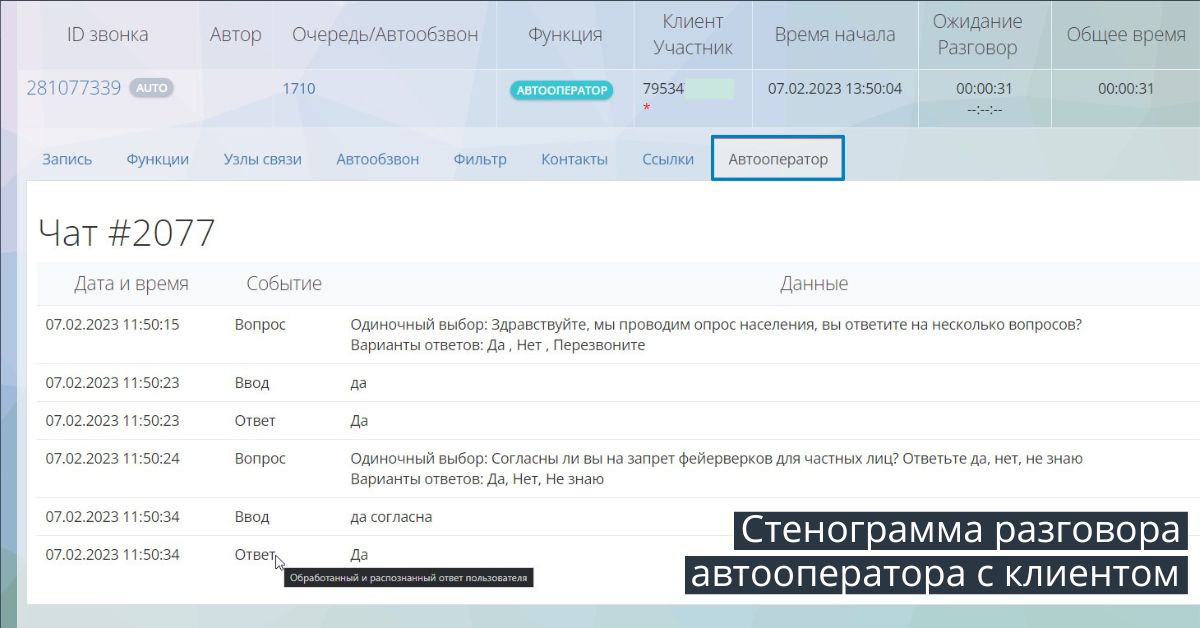Click the Дата и время column header
The image size is (1200, 628).
(131, 284)
